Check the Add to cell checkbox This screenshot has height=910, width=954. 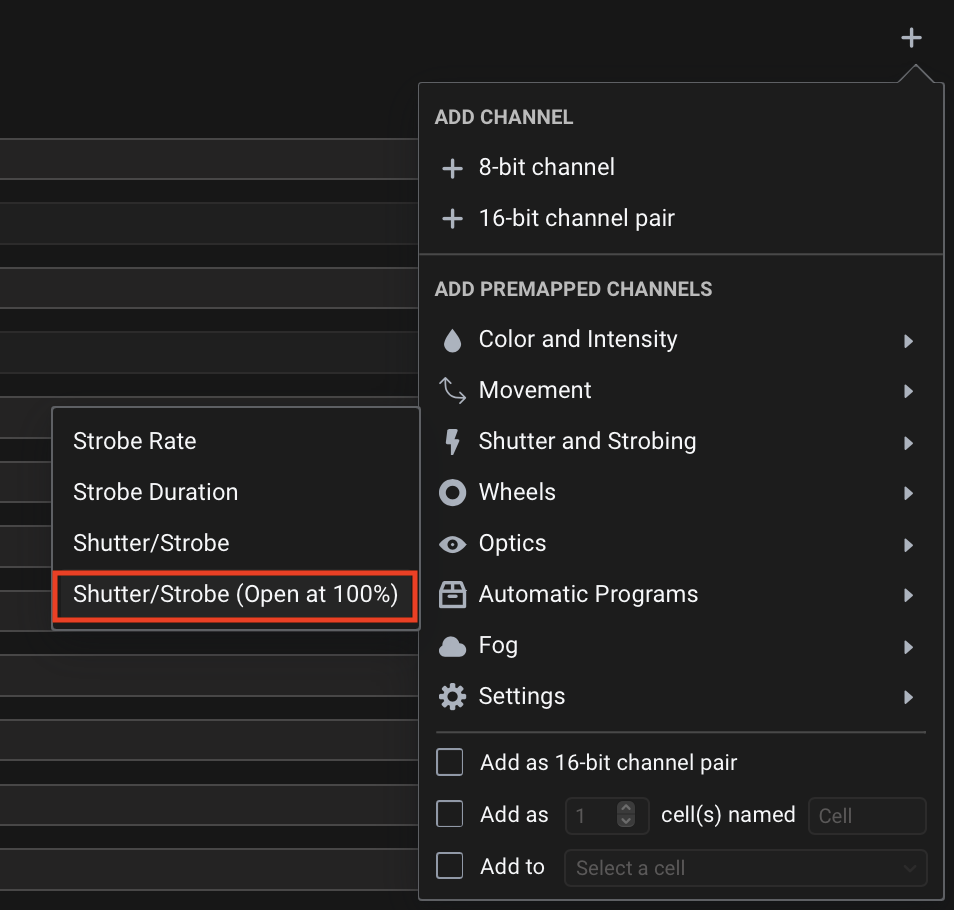click(450, 867)
